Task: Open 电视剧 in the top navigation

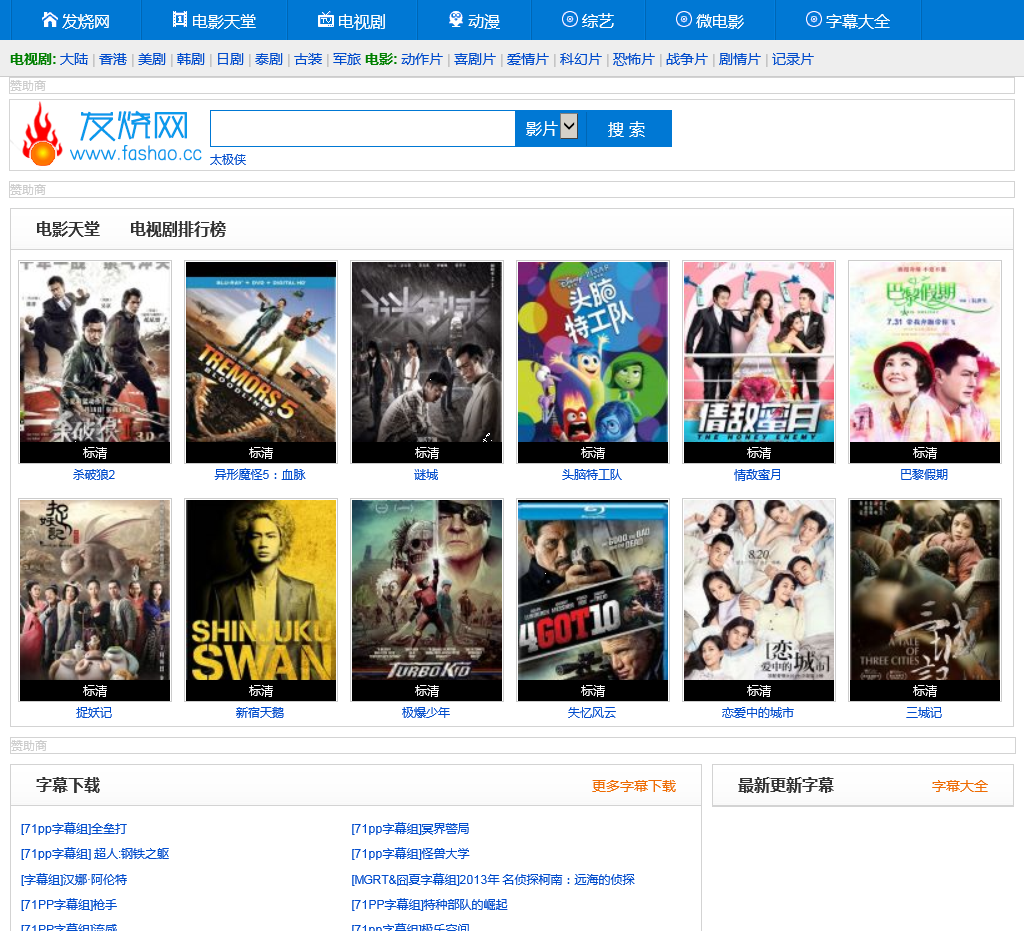Action: pos(361,21)
